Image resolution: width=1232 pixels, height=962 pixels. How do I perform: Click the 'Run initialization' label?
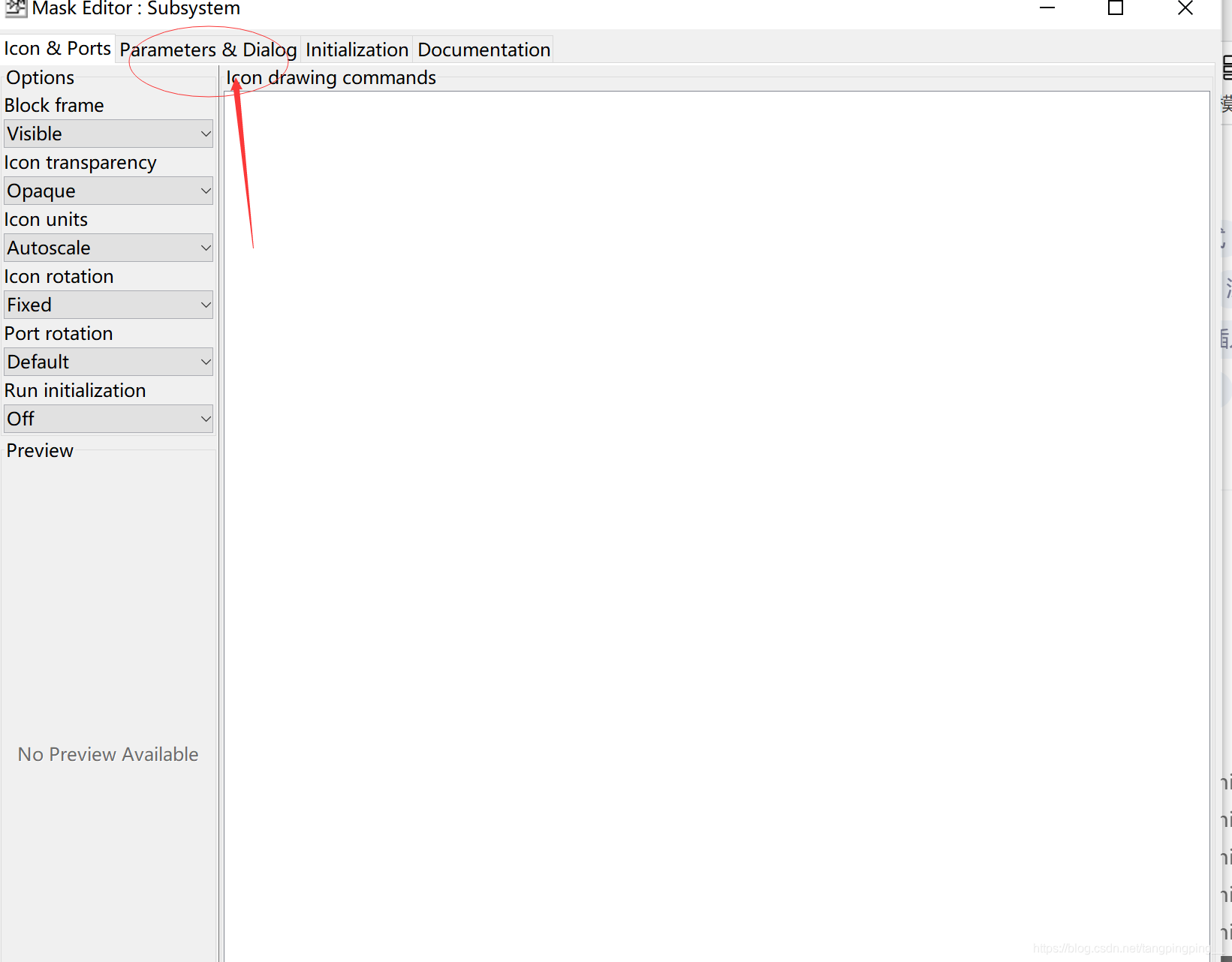[x=75, y=390]
